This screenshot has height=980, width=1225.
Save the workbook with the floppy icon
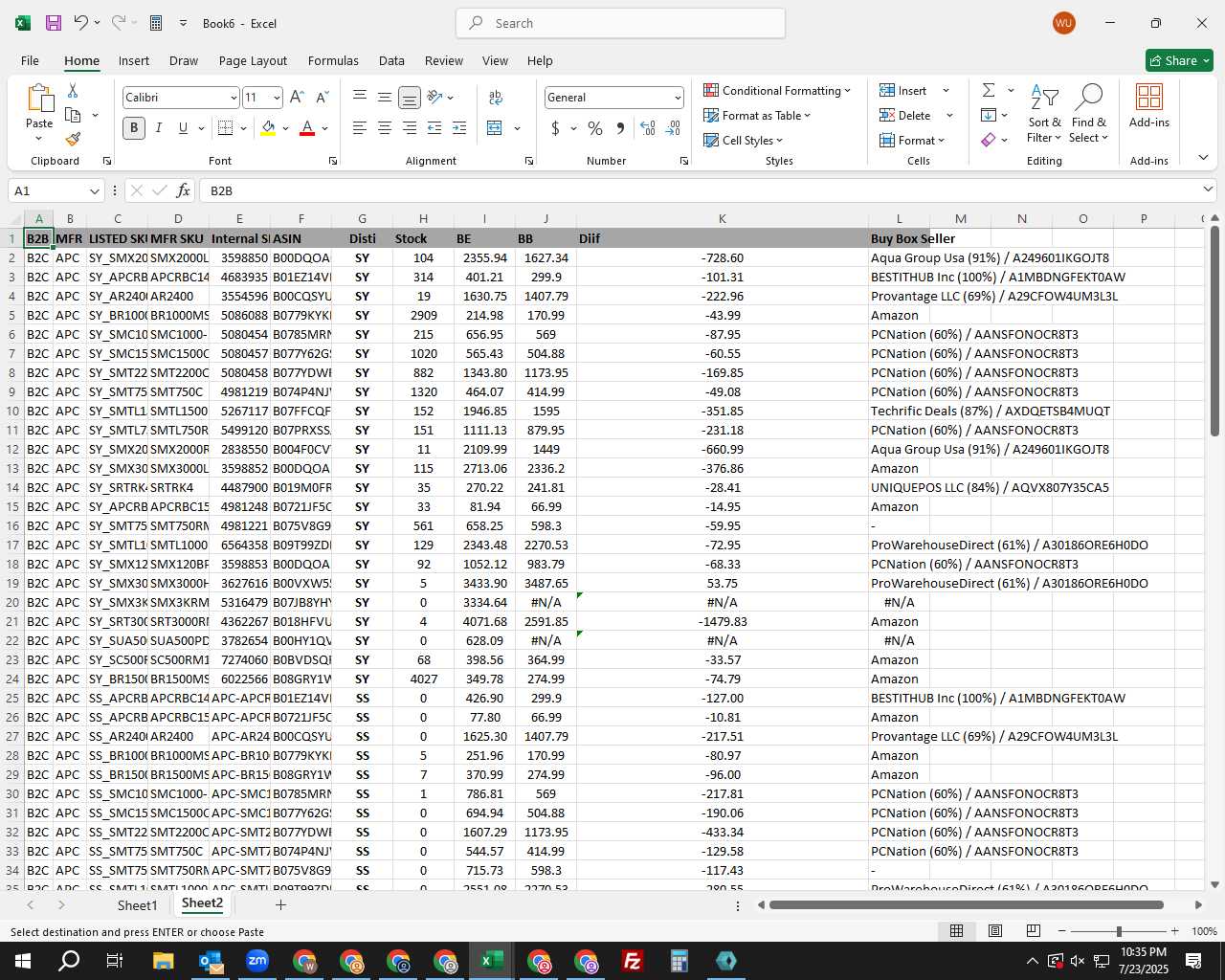click(x=54, y=23)
